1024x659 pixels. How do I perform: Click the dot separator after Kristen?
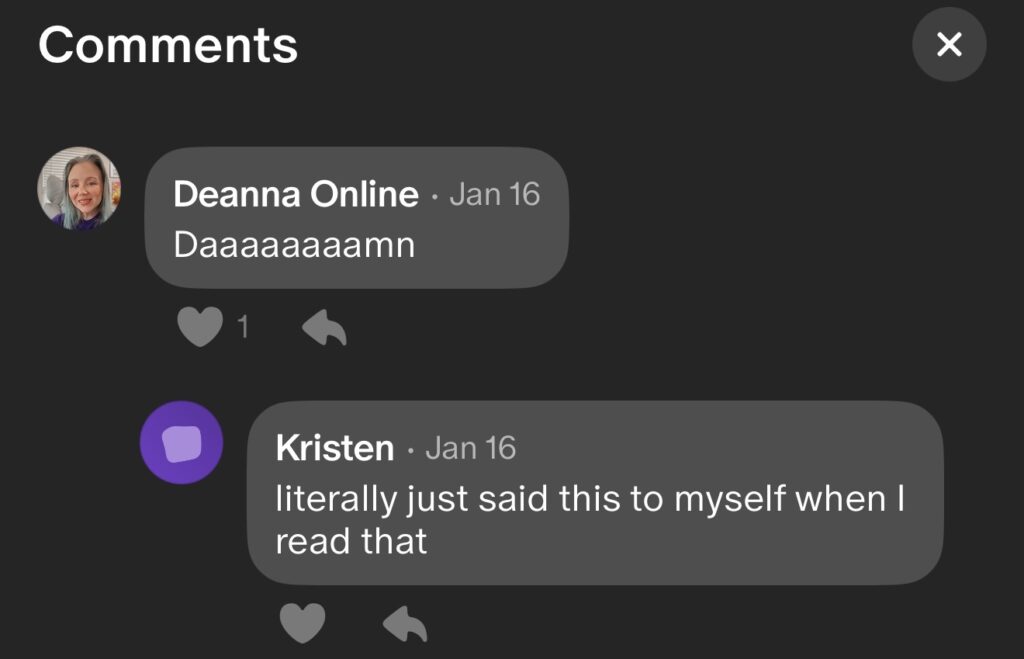(x=410, y=451)
